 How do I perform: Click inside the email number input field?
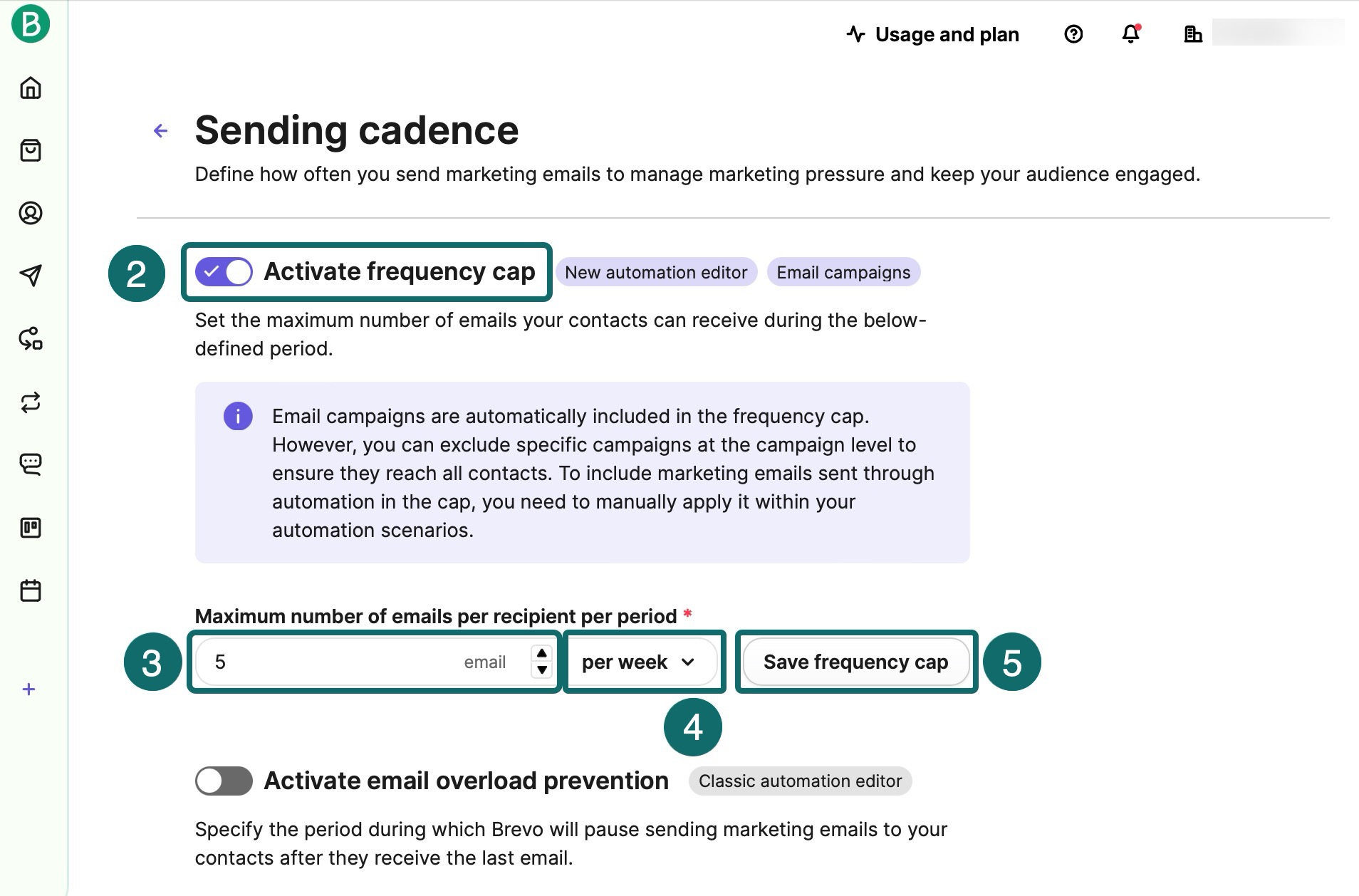[x=321, y=662]
